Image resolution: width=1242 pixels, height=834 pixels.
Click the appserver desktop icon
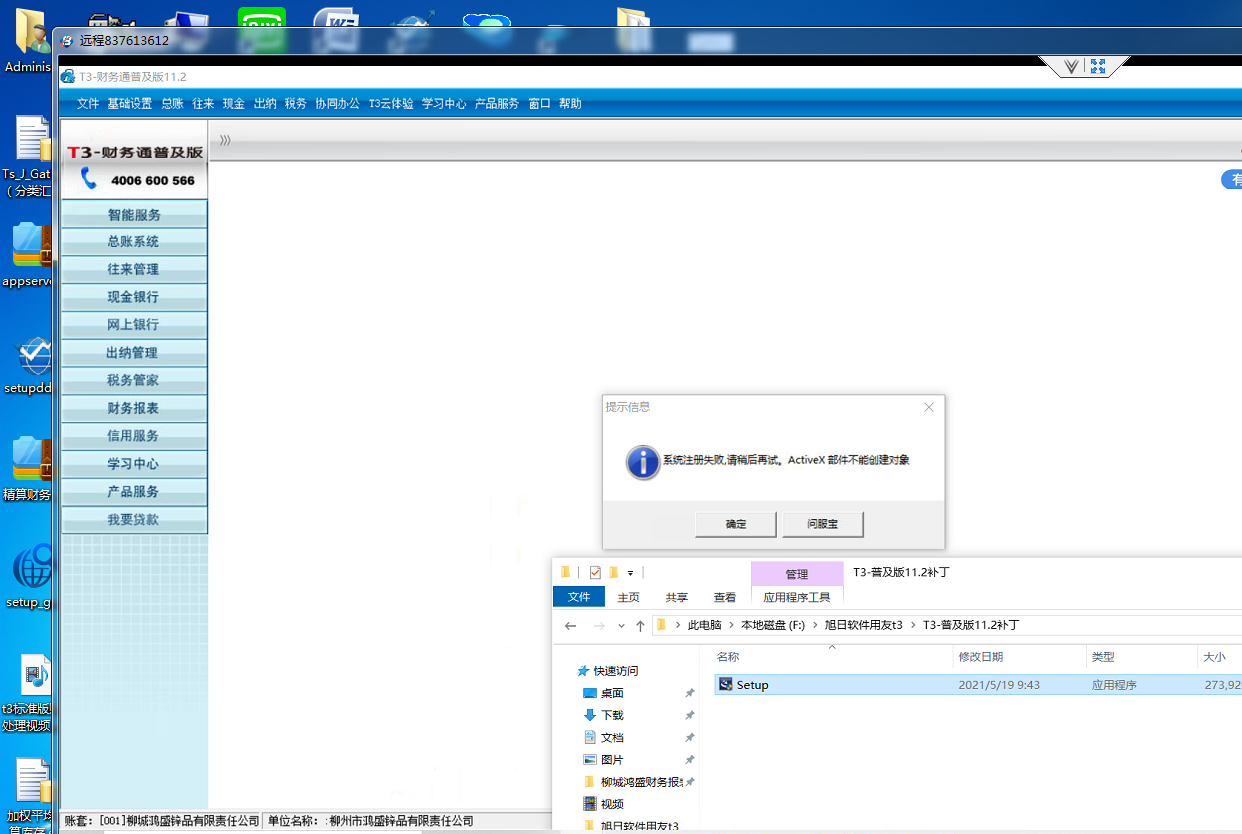coord(32,245)
